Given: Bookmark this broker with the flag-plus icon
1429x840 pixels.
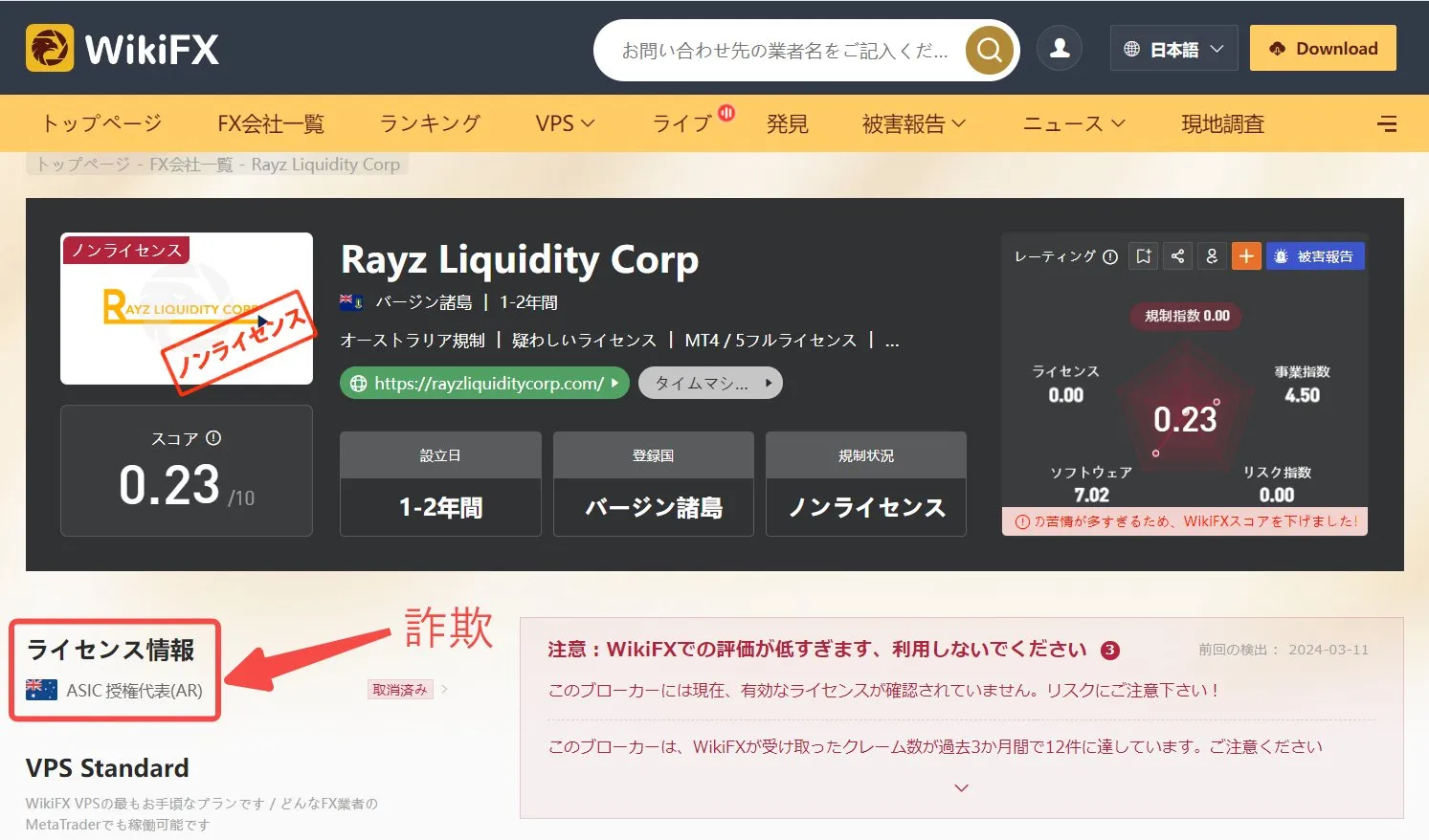Looking at the screenshot, I should [1144, 256].
